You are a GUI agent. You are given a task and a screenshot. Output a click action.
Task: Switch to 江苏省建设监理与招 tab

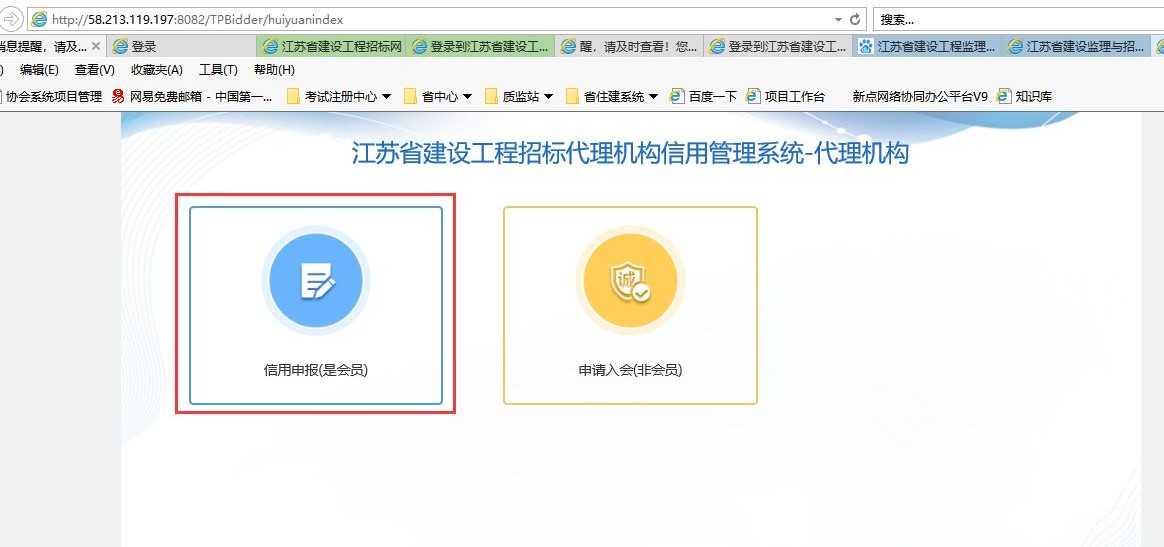click(1076, 47)
